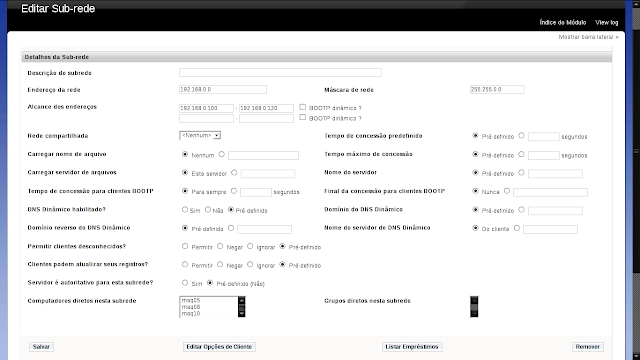Enable first BOOTP dinâmico checkbox
The image size is (640, 360).
(x=302, y=107)
